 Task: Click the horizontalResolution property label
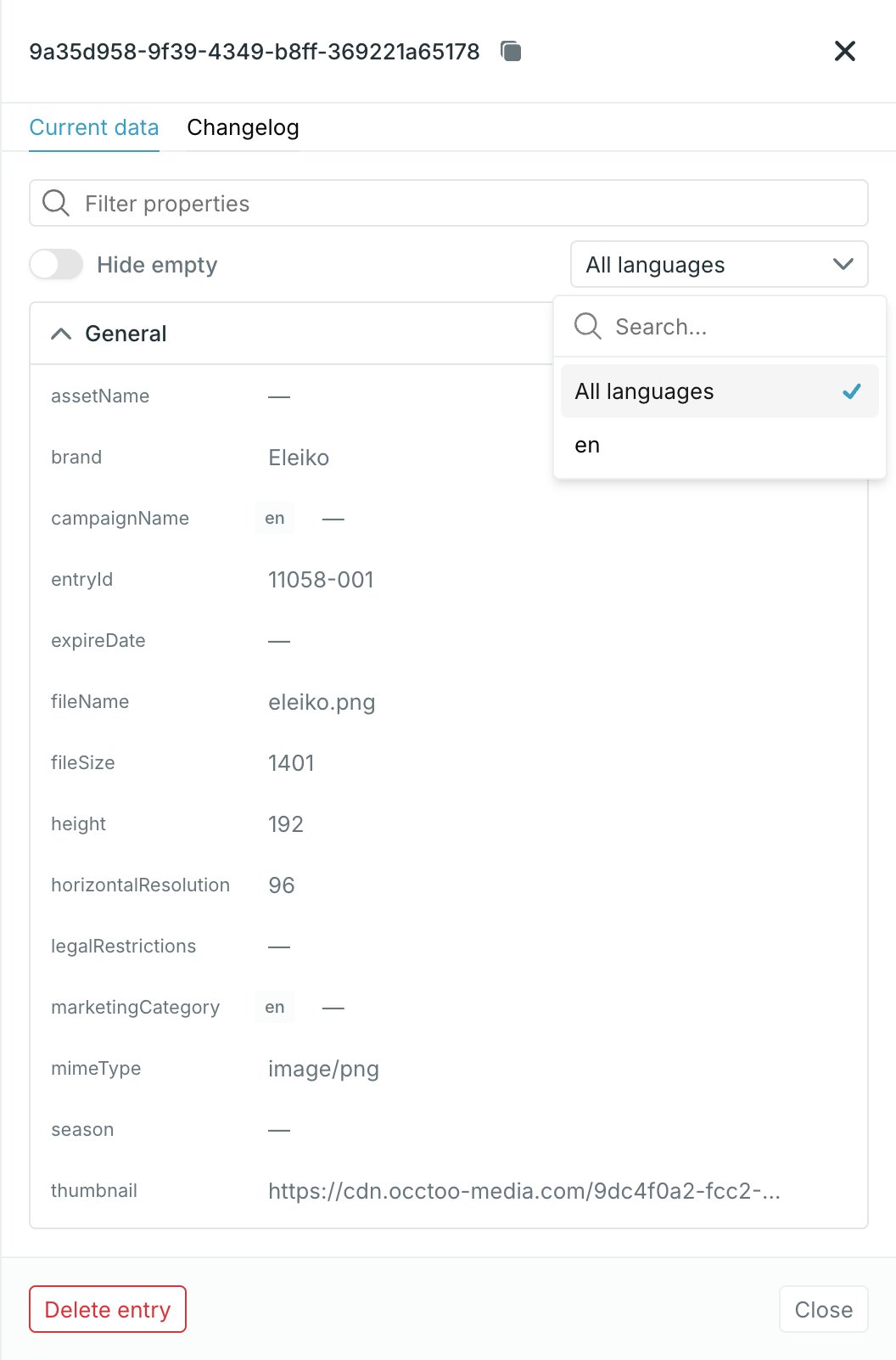140,885
